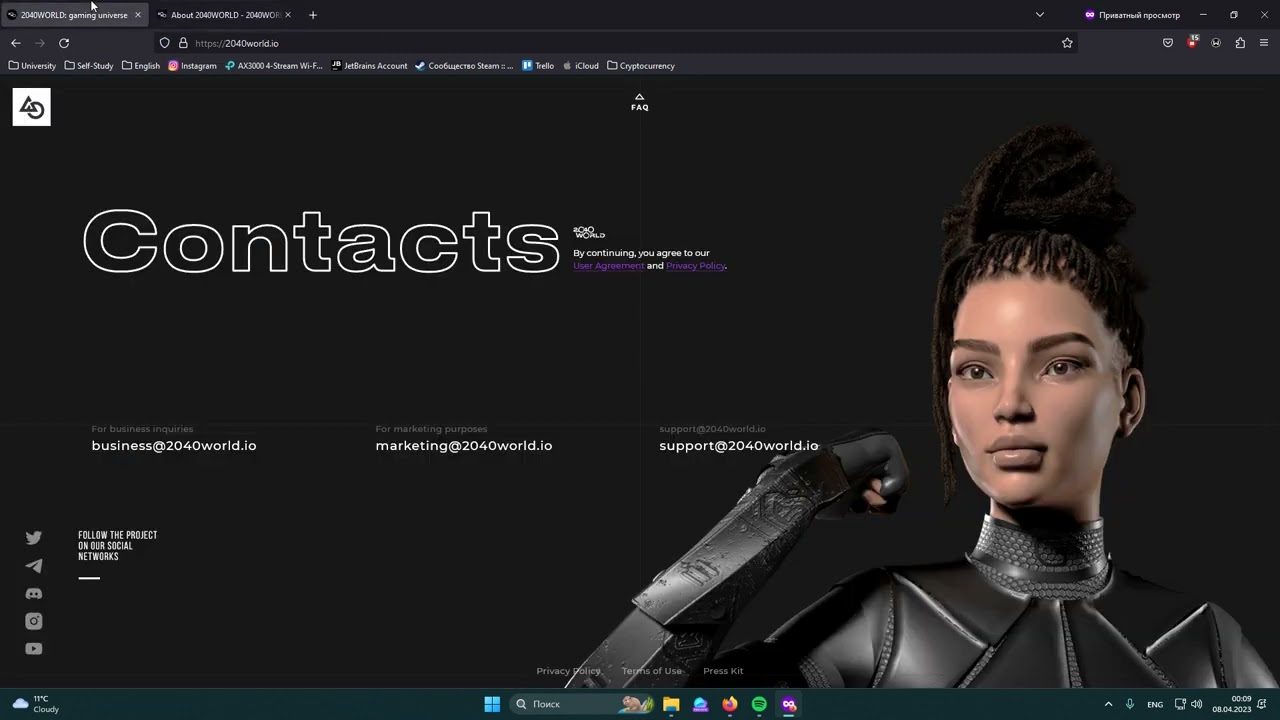Viewport: 1280px width, 720px height.
Task: Open the Self-Study bookmarks folder
Action: 89,66
